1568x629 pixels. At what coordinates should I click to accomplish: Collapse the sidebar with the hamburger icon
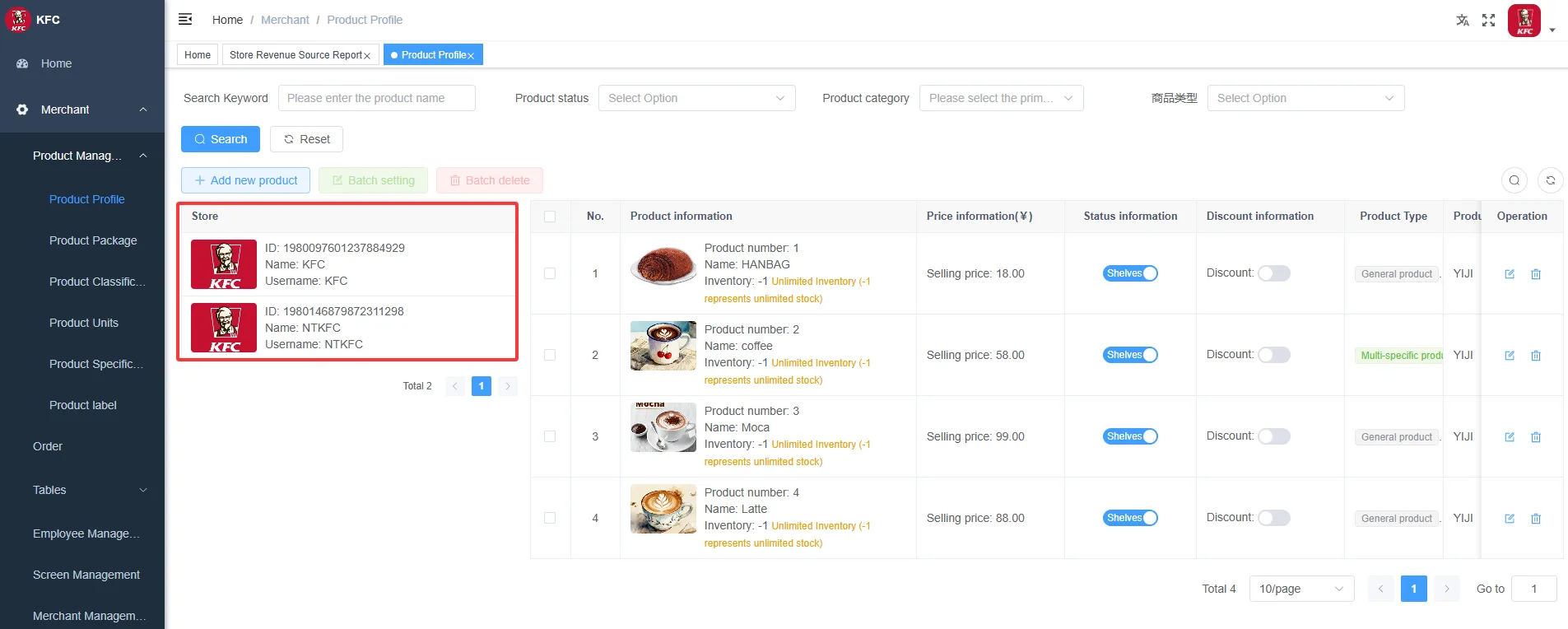[x=185, y=19]
